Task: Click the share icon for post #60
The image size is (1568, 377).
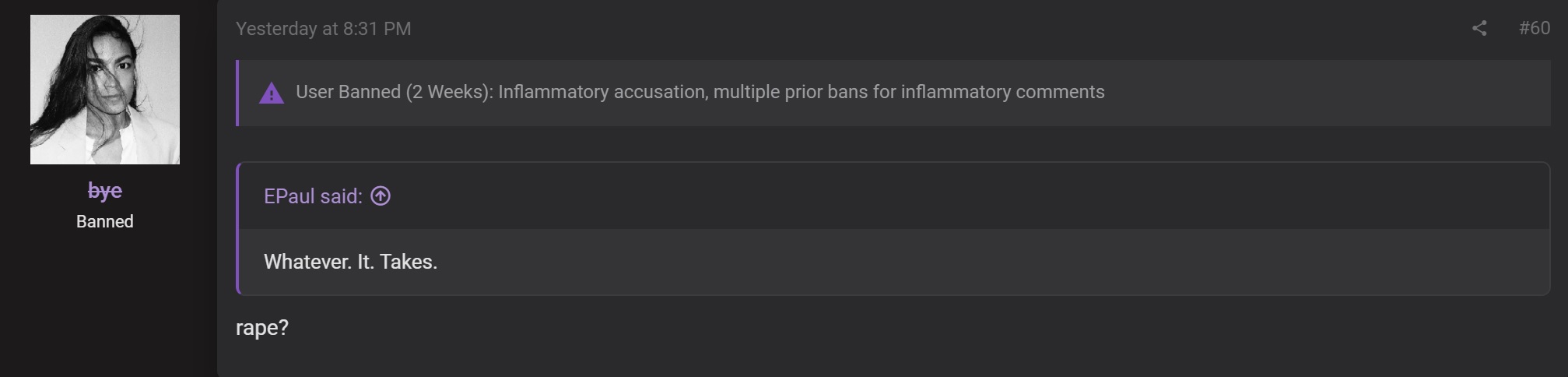Action: click(x=1479, y=29)
